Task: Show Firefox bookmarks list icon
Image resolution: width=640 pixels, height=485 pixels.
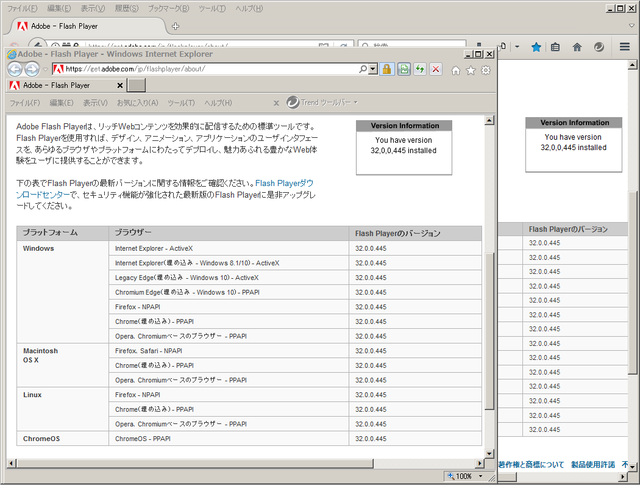Action: coord(555,47)
